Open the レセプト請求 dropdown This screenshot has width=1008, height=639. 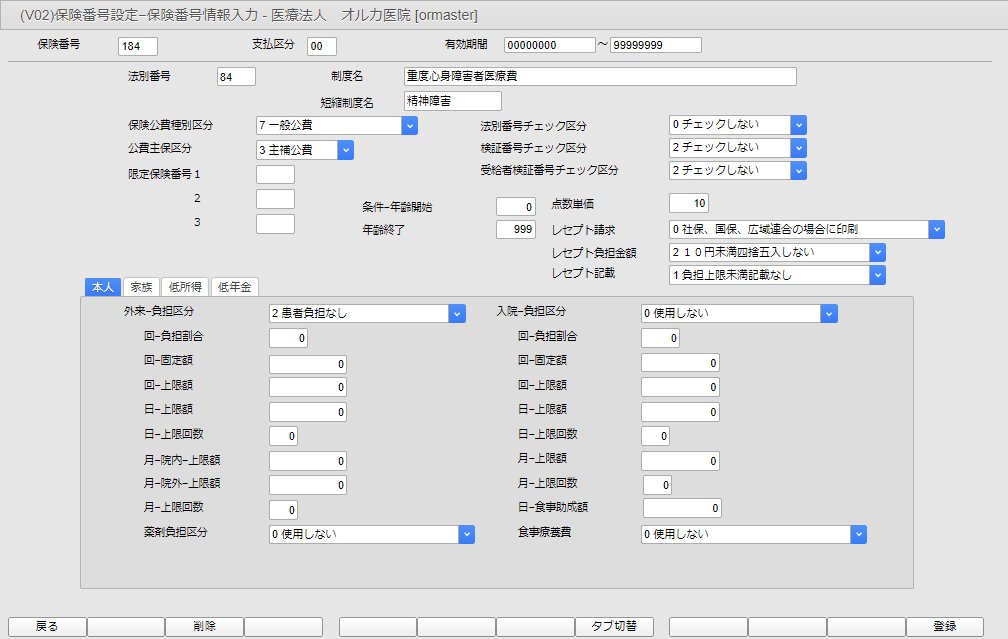tap(936, 229)
